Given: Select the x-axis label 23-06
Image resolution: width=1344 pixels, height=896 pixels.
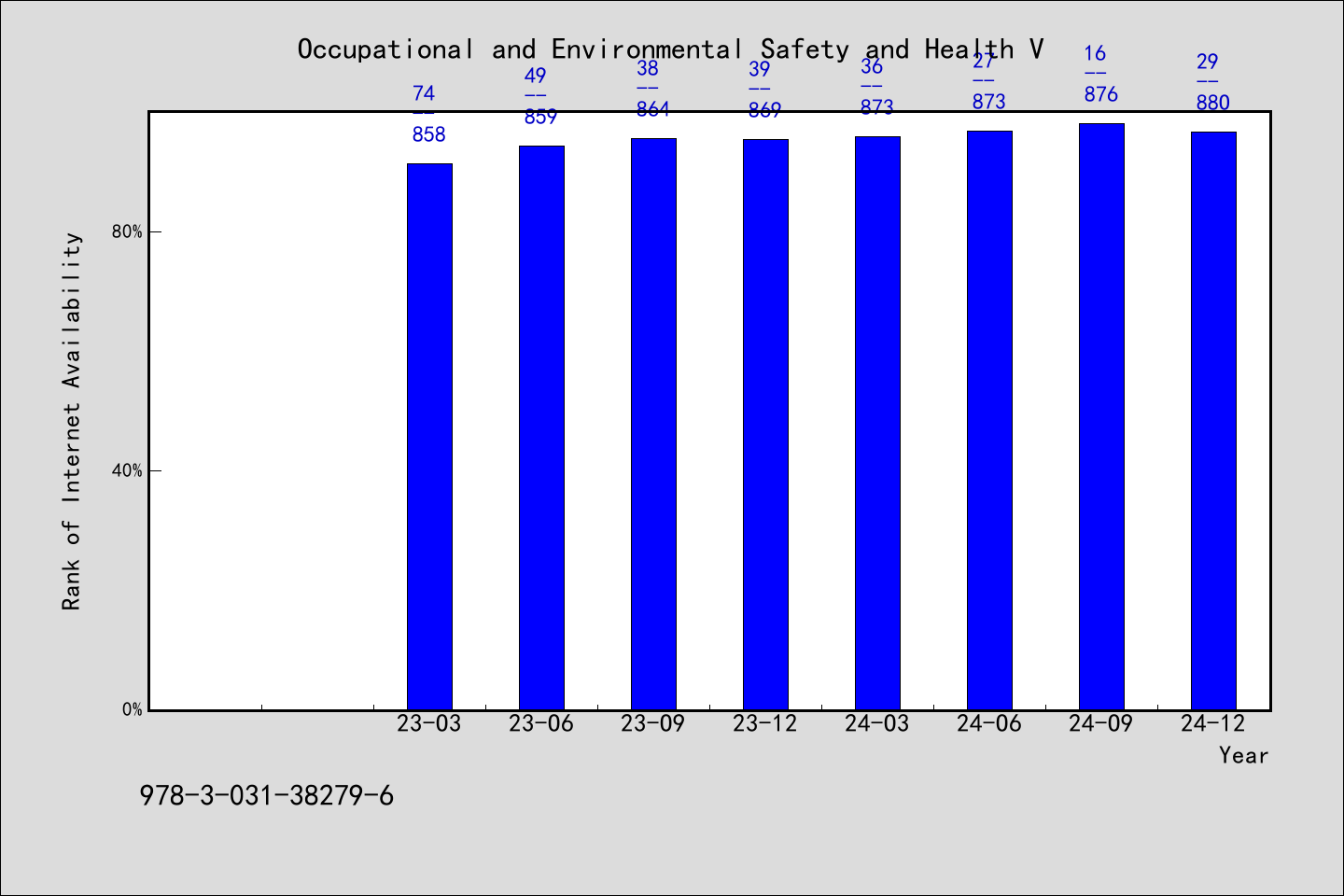Looking at the screenshot, I should point(541,723).
